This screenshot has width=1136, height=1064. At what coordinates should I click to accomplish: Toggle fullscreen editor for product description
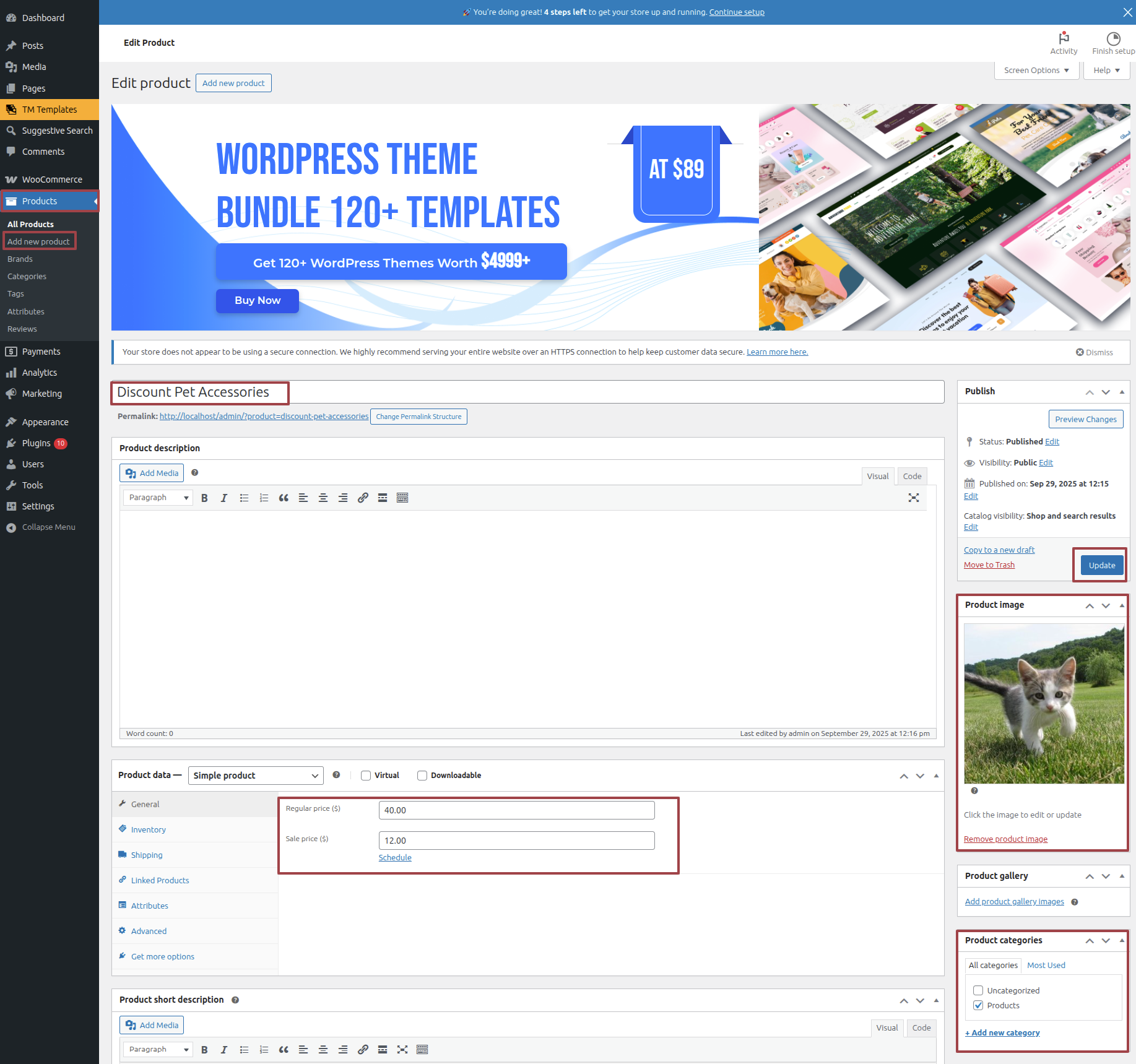pos(913,498)
